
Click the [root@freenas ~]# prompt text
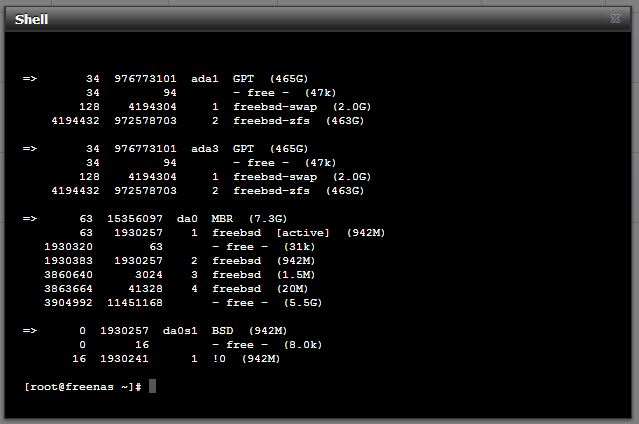click(x=83, y=386)
